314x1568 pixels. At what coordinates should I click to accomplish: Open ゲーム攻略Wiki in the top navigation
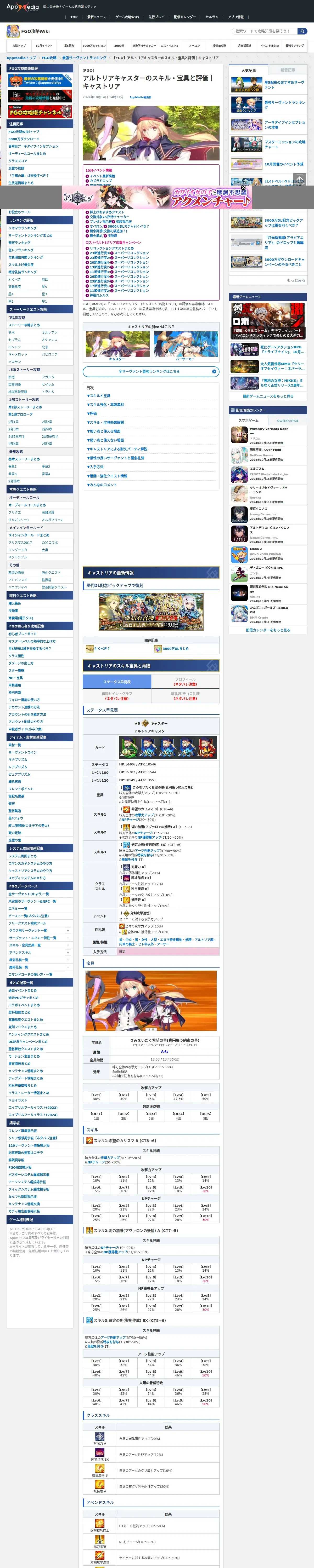[x=127, y=17]
